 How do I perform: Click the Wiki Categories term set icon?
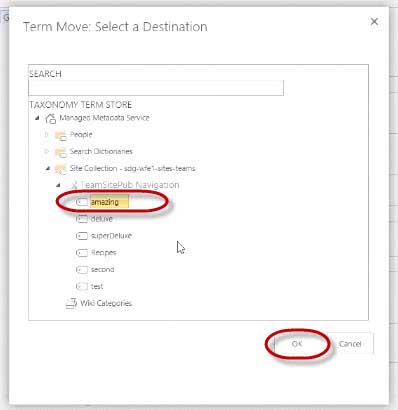(71, 303)
